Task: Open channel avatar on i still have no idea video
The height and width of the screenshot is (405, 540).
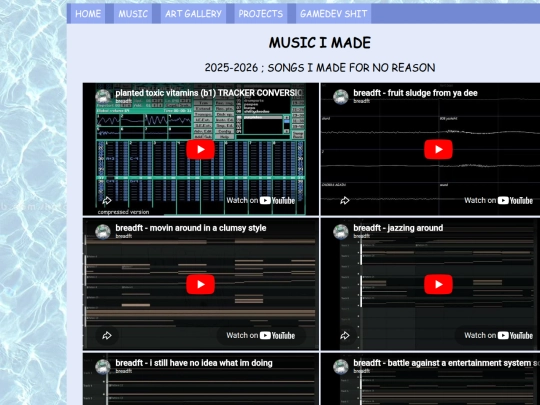Action: coord(103,367)
